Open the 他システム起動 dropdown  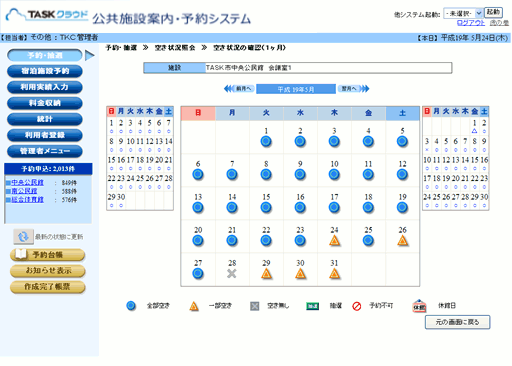[463, 13]
